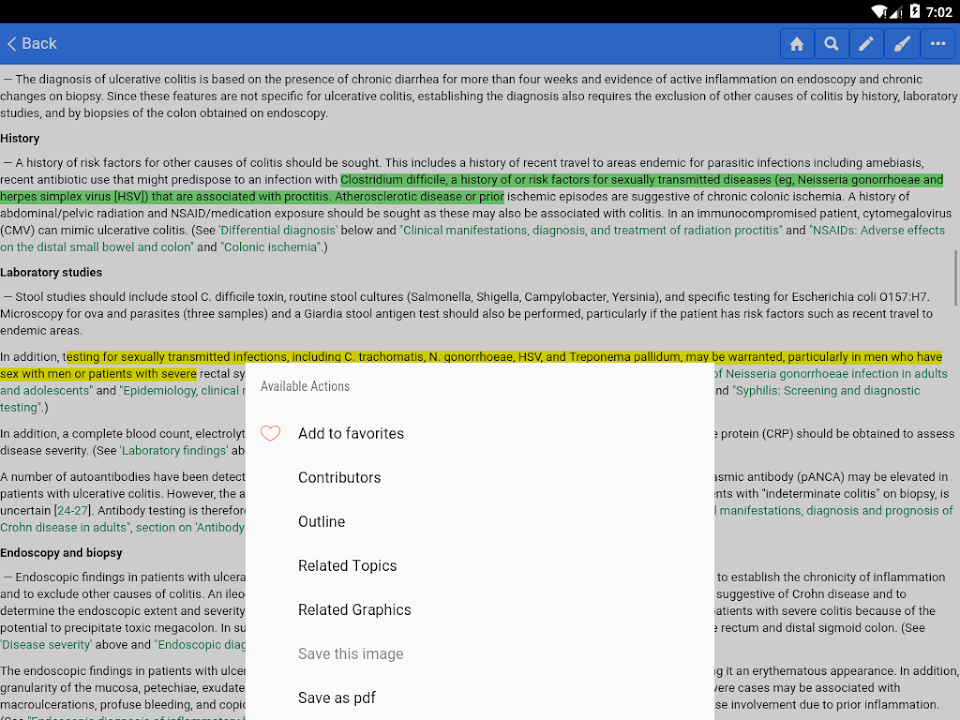Screen dimensions: 960x720
Task: Open Related Topics menu entry
Action: point(347,566)
